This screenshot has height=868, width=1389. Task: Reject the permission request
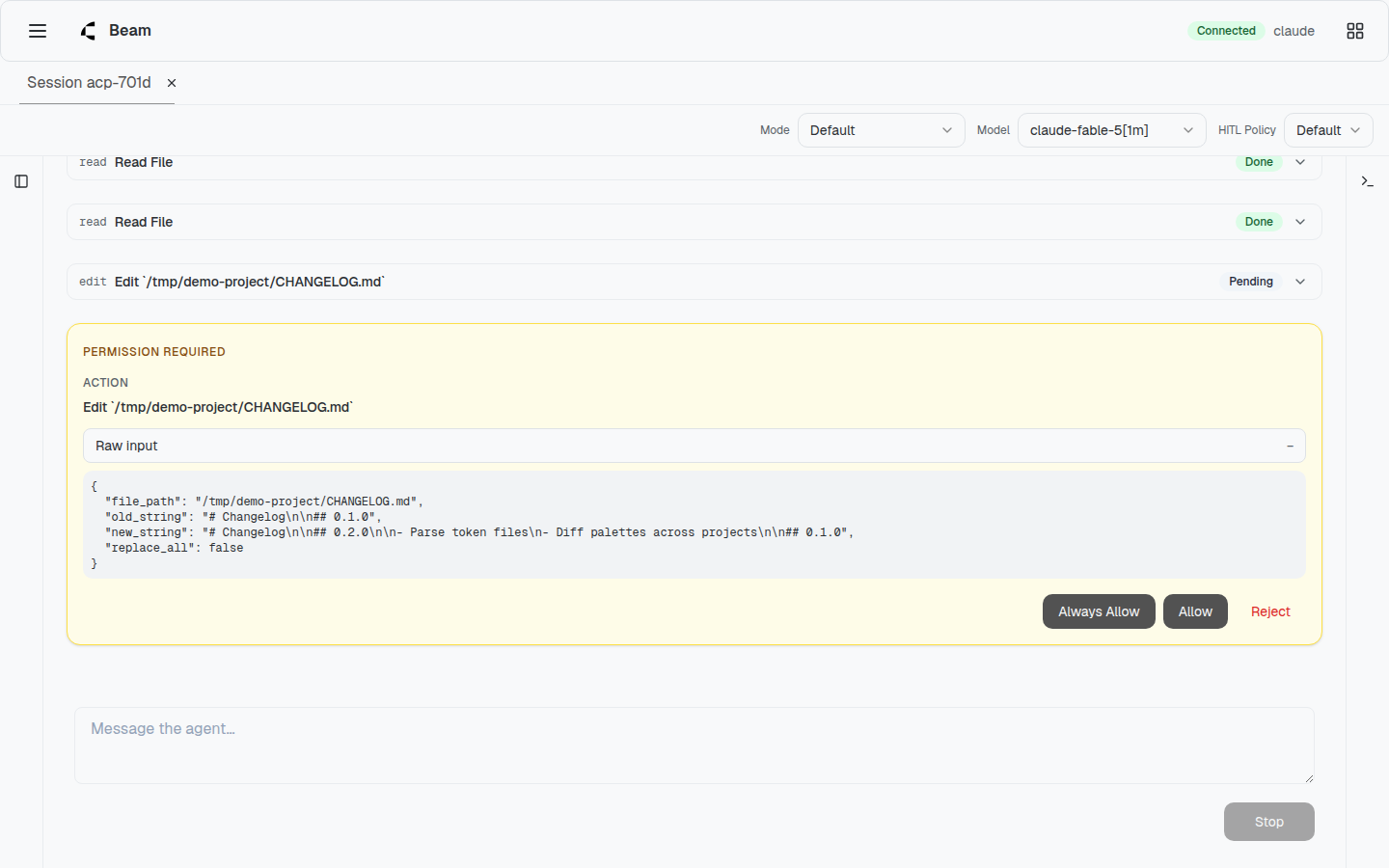coord(1270,611)
